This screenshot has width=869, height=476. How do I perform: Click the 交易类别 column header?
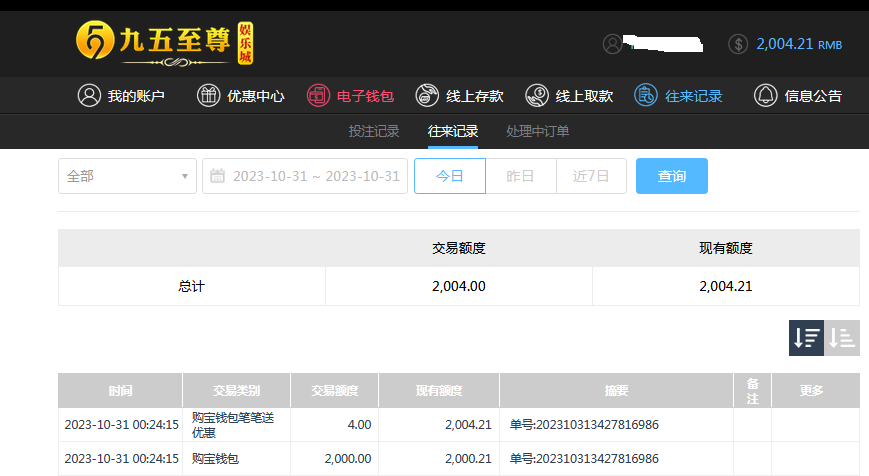tap(237, 391)
